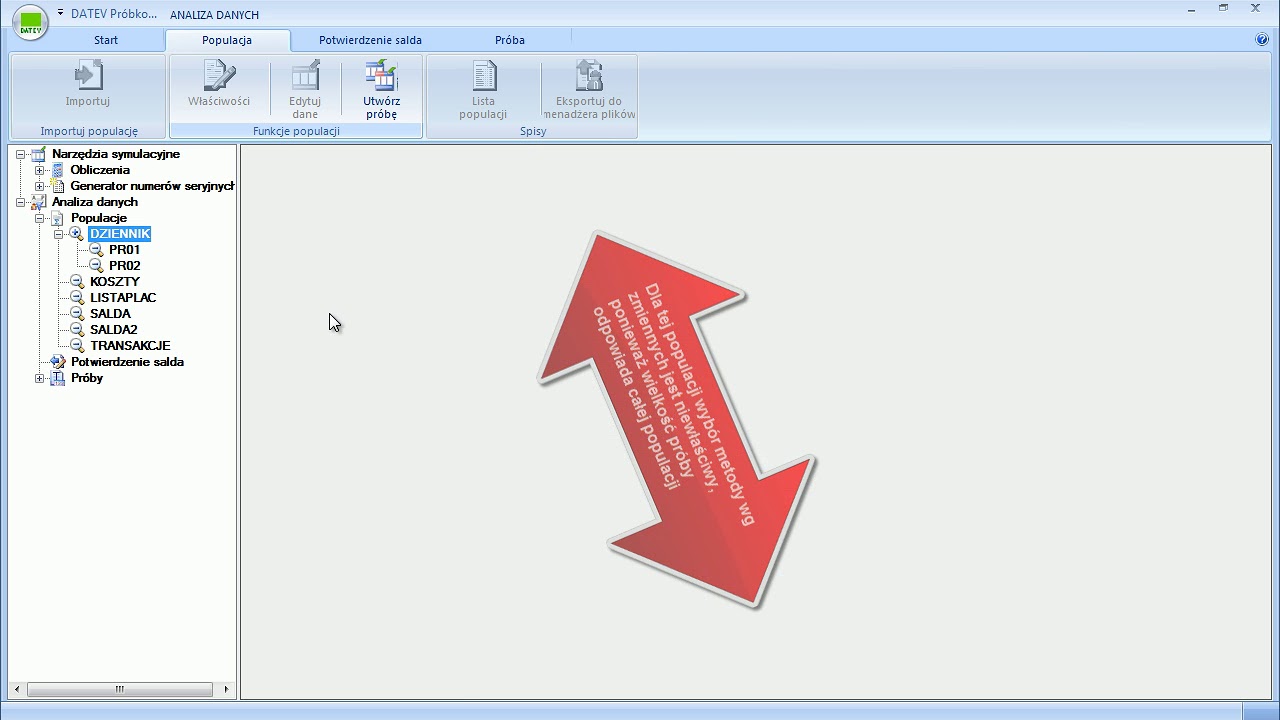Viewport: 1280px width, 720px height.
Task: Click the Generator numerów seryjnych icon
Action: pyautogui.click(x=57, y=186)
